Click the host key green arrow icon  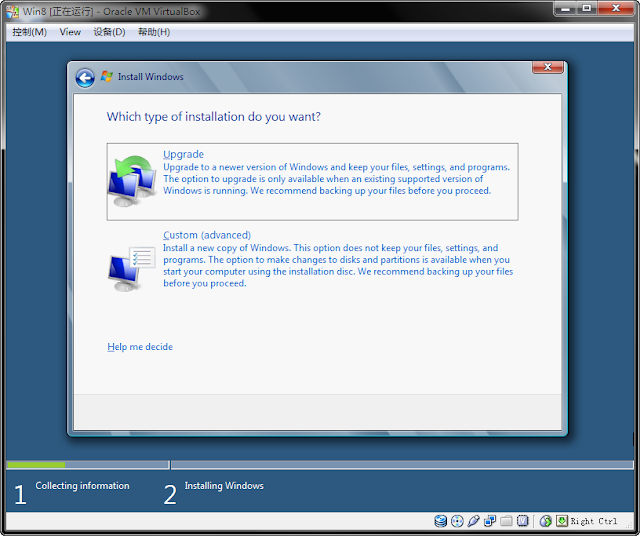pos(562,520)
